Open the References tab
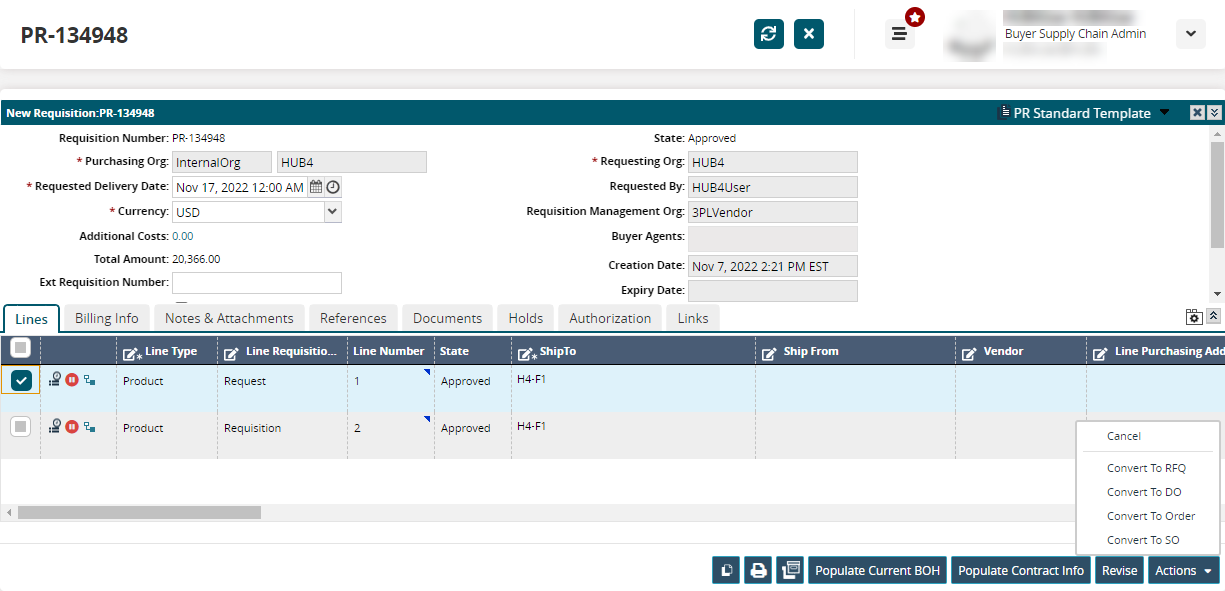 pyautogui.click(x=353, y=318)
